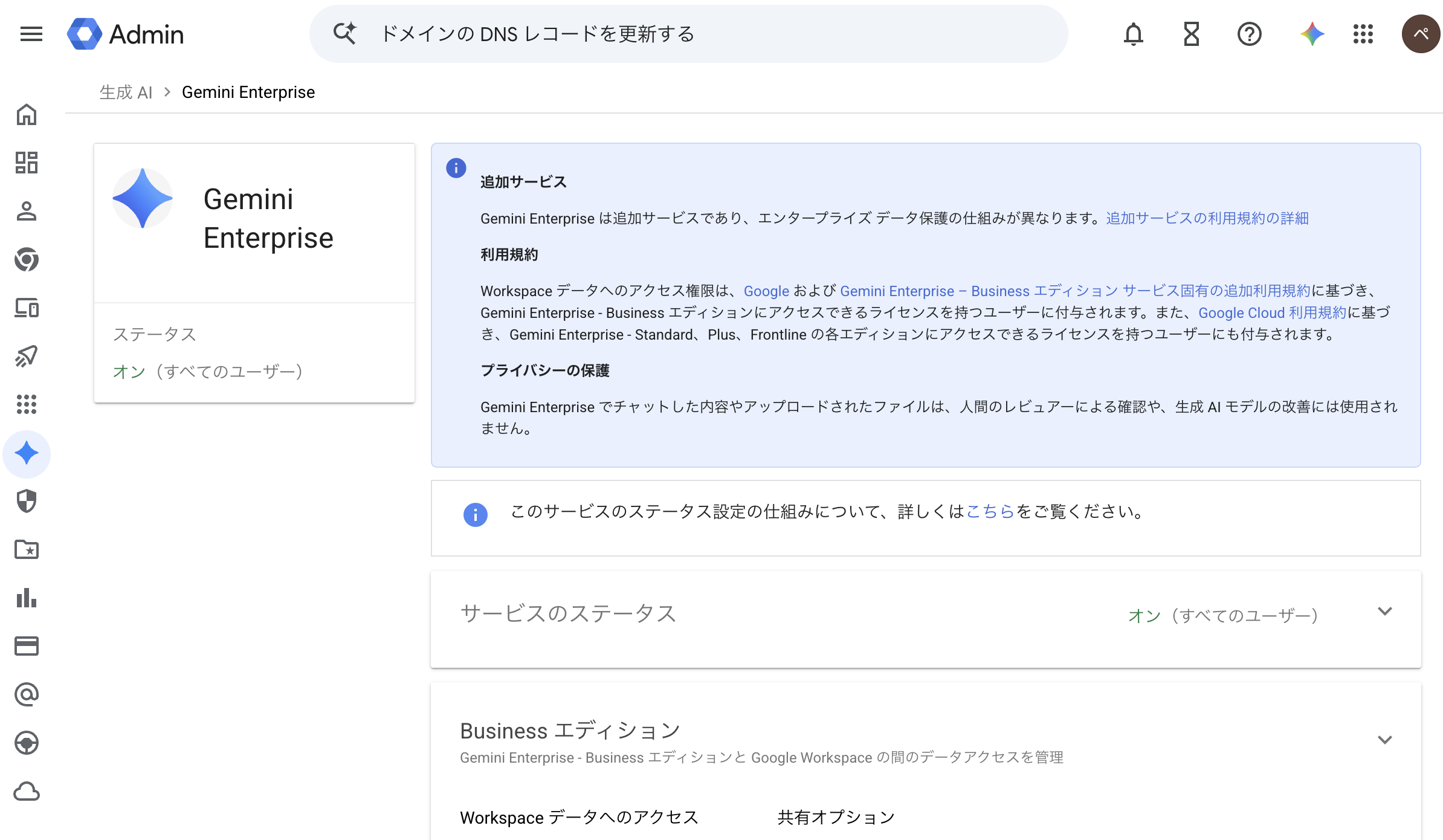Open Devices sidebar icon
The image size is (1443, 840).
(x=27, y=308)
